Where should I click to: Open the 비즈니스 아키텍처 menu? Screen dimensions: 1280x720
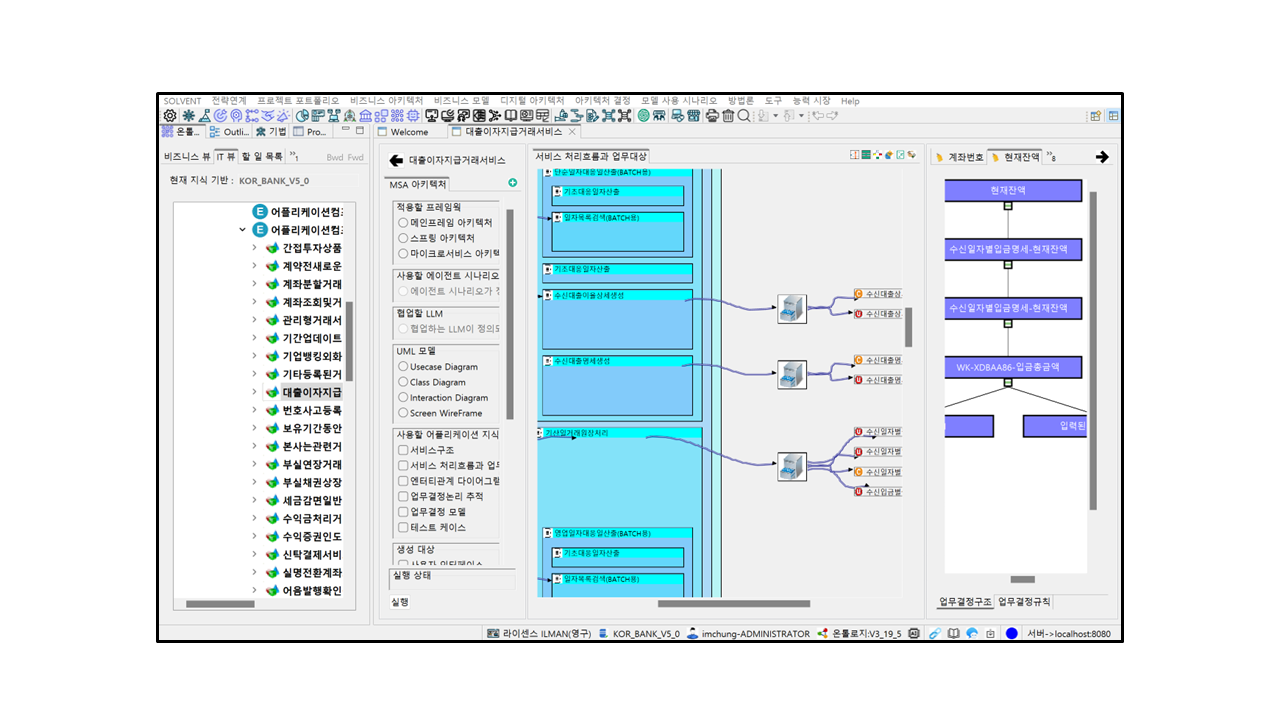coord(386,101)
